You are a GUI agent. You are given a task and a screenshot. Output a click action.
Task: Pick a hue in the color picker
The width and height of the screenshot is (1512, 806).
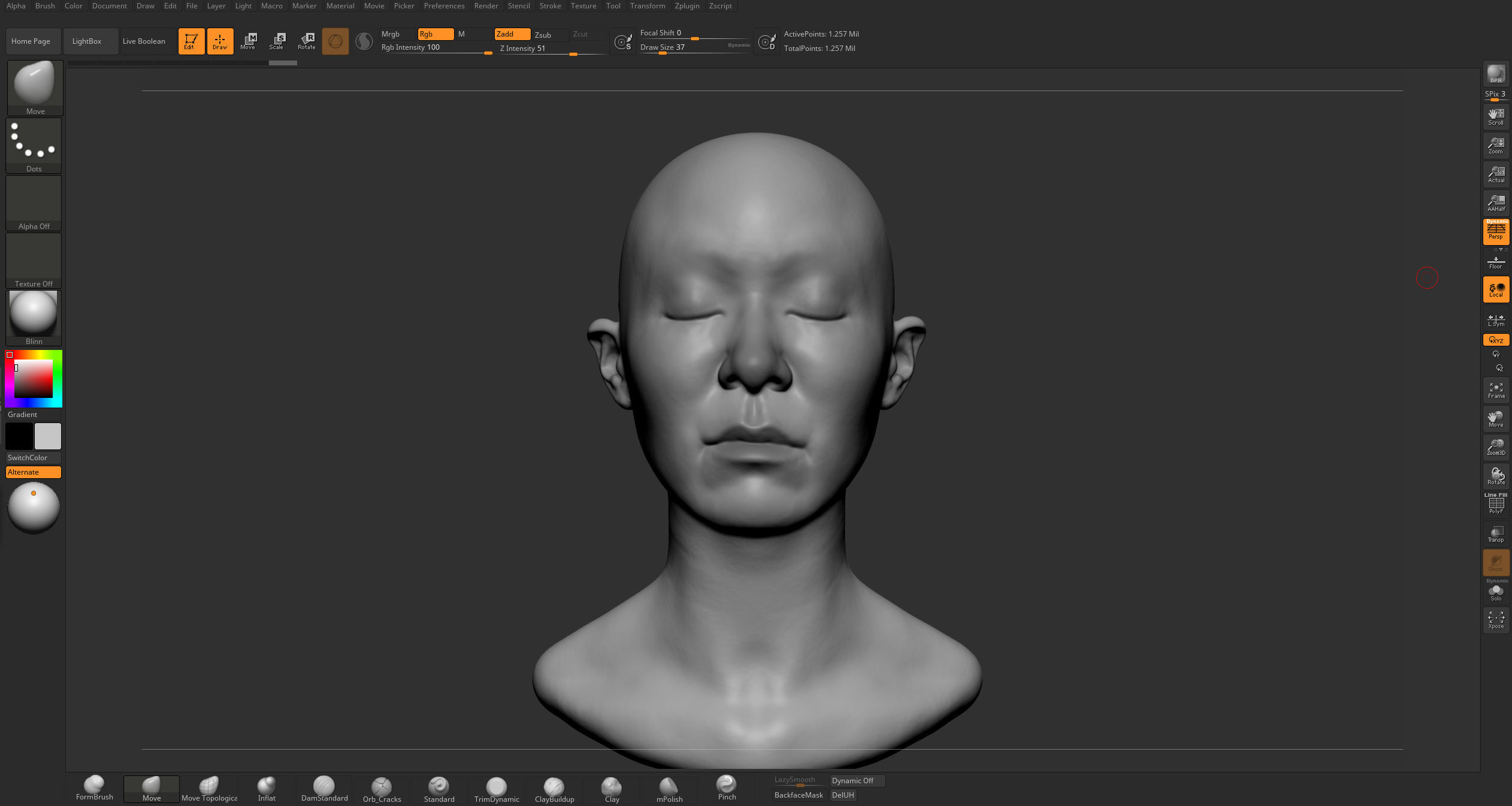34,379
